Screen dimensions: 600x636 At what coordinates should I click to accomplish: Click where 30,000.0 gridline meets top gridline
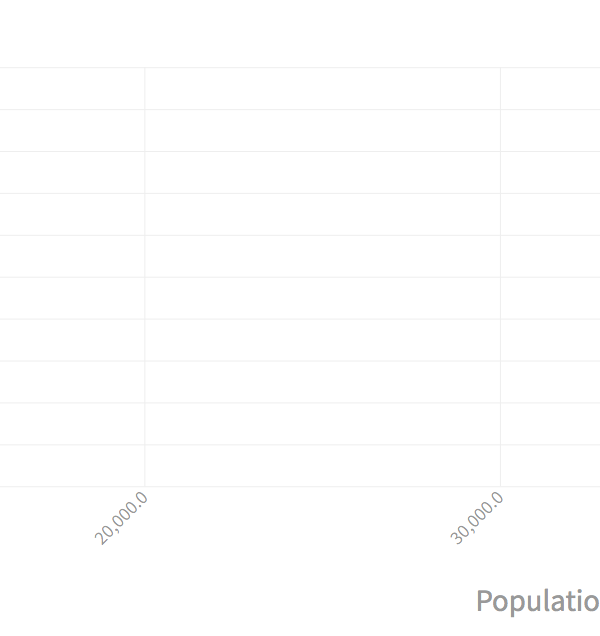point(500,68)
